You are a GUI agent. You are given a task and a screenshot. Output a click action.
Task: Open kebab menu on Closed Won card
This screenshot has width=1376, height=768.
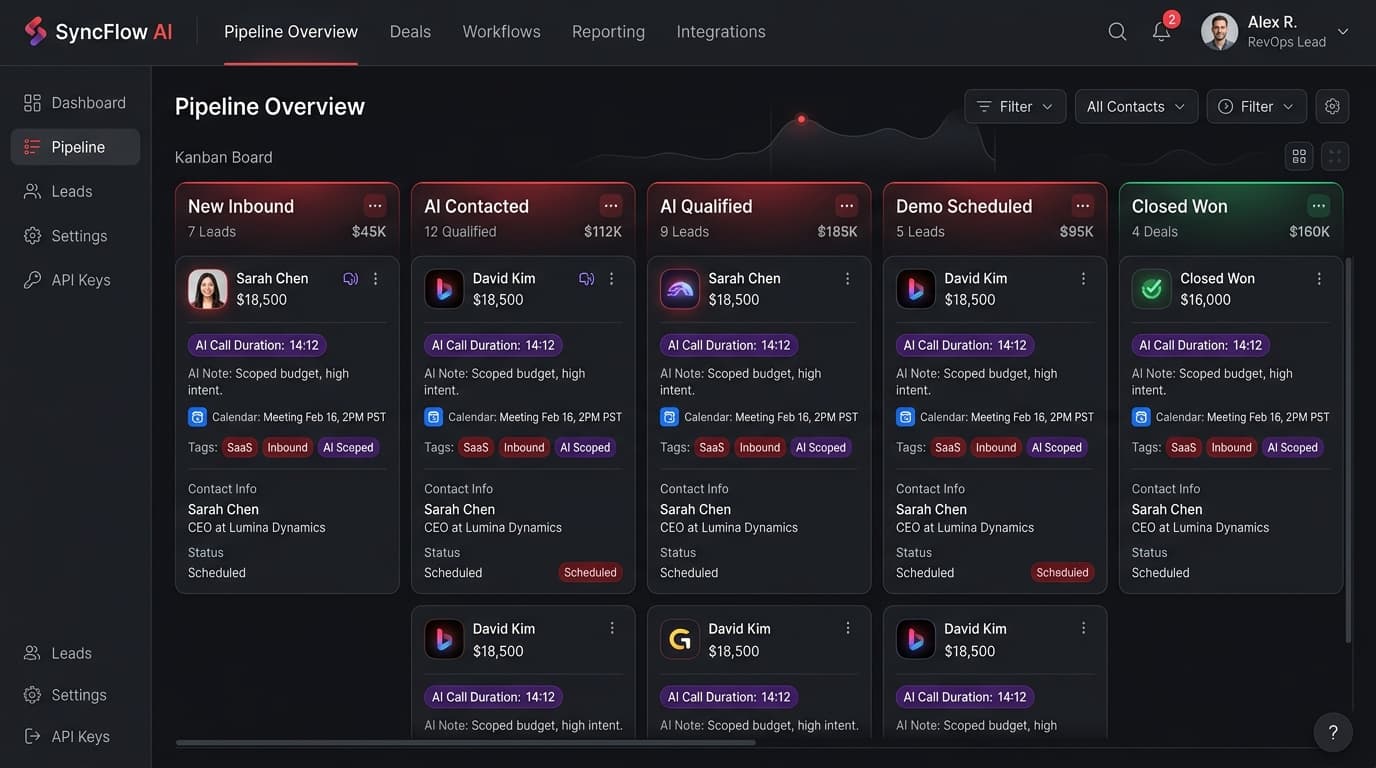1320,279
